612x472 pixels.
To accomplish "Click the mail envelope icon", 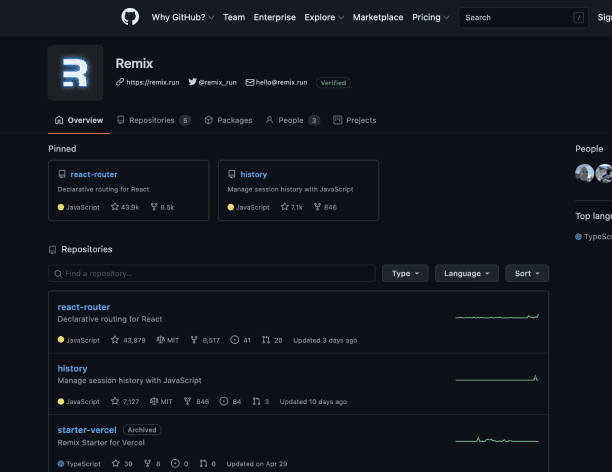I will pos(249,82).
